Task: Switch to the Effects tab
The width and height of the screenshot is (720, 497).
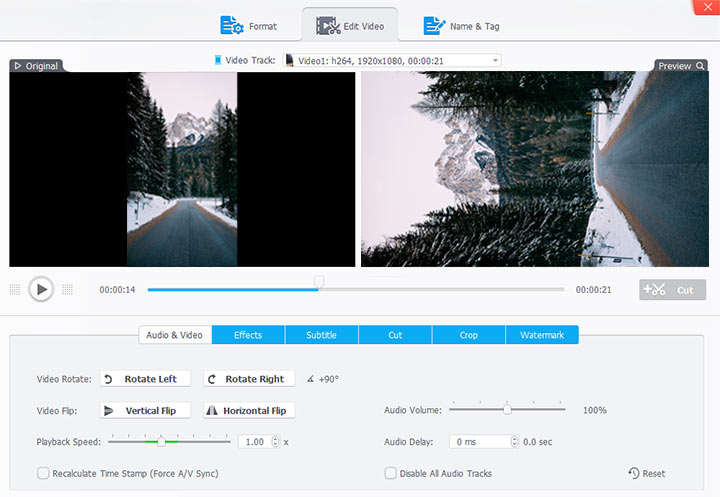Action: coord(248,335)
